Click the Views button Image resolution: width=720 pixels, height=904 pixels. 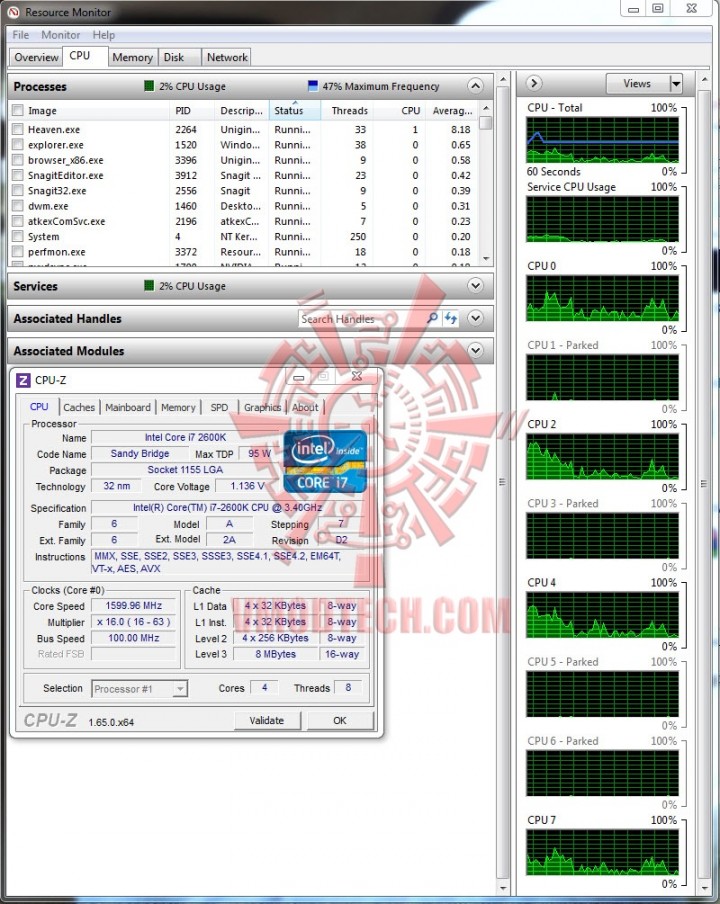pyautogui.click(x=638, y=84)
